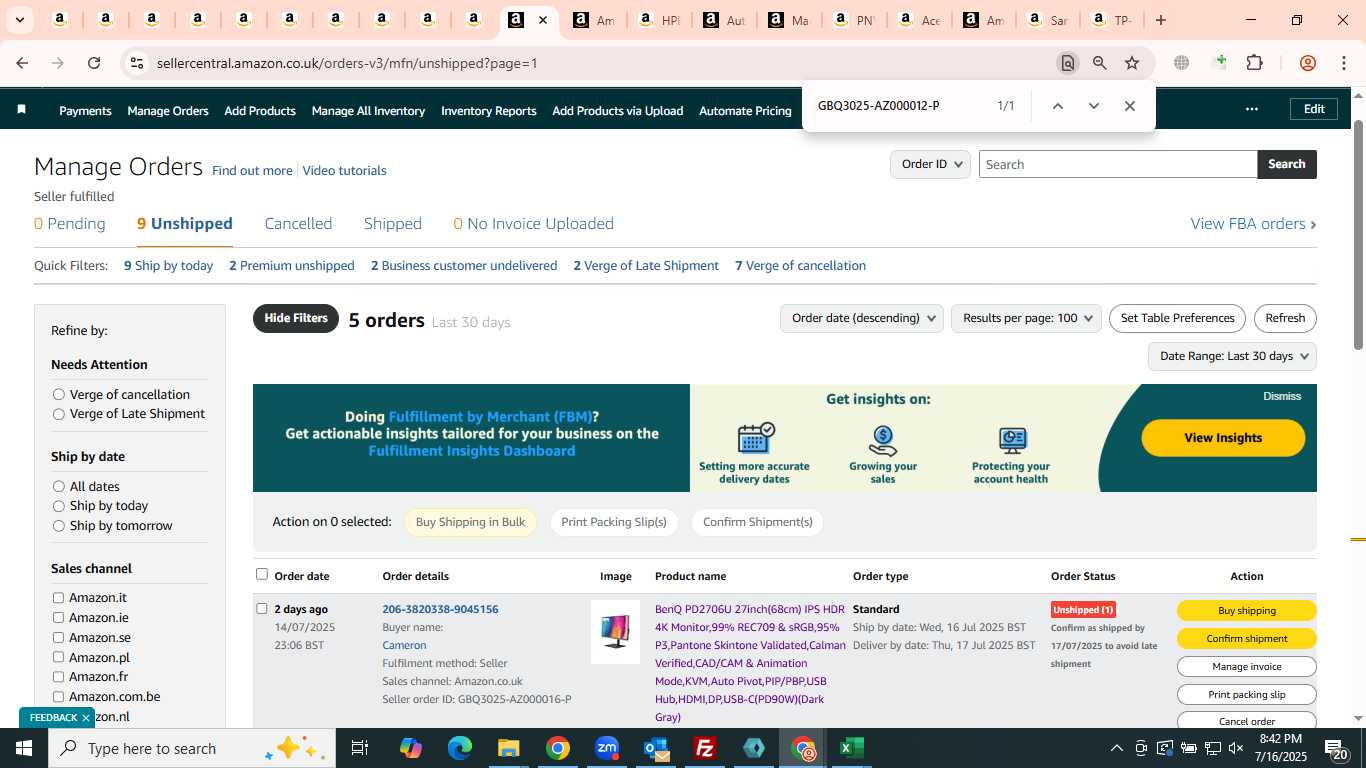Open Outlook from the taskbar
The width and height of the screenshot is (1366, 768).
point(656,748)
